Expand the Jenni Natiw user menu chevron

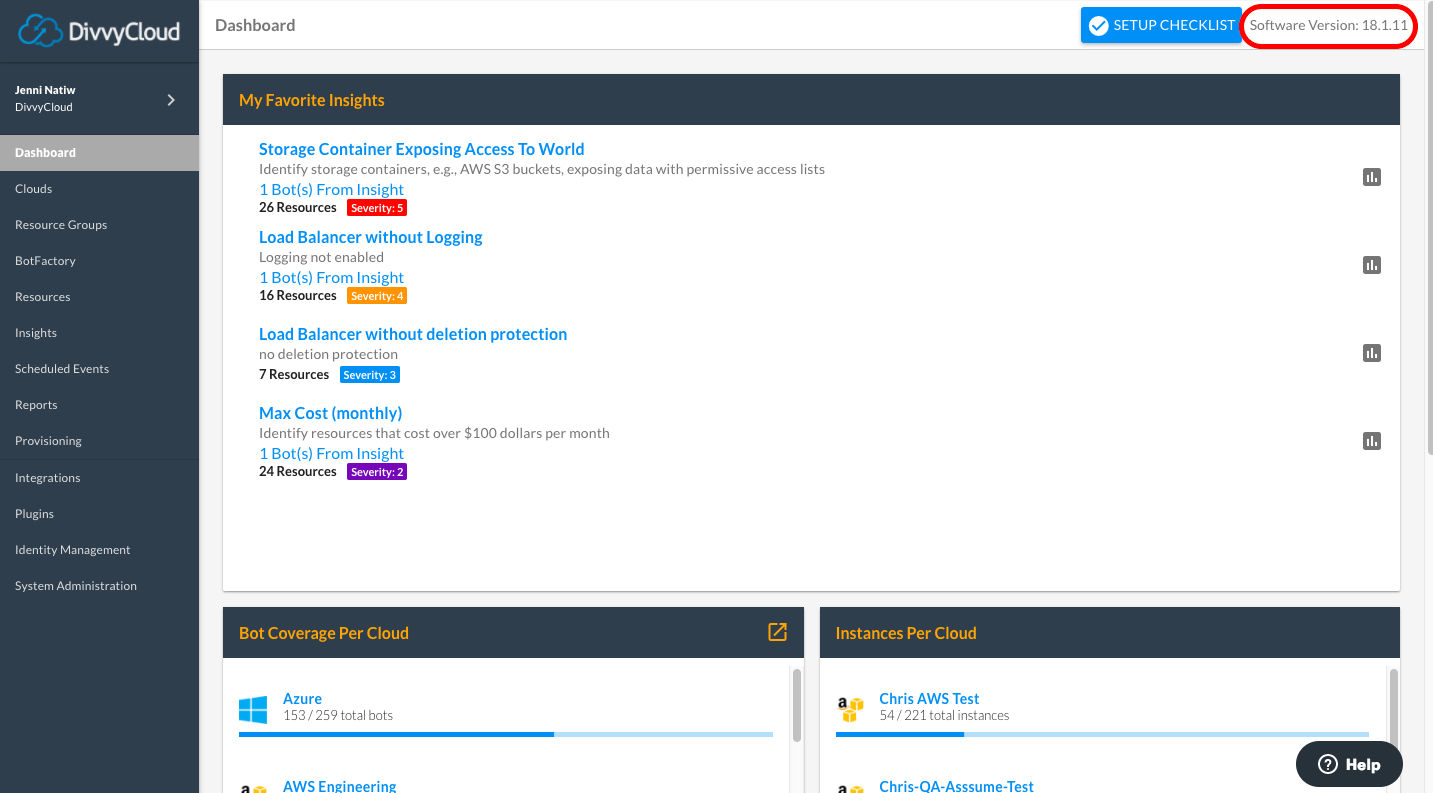[x=171, y=100]
